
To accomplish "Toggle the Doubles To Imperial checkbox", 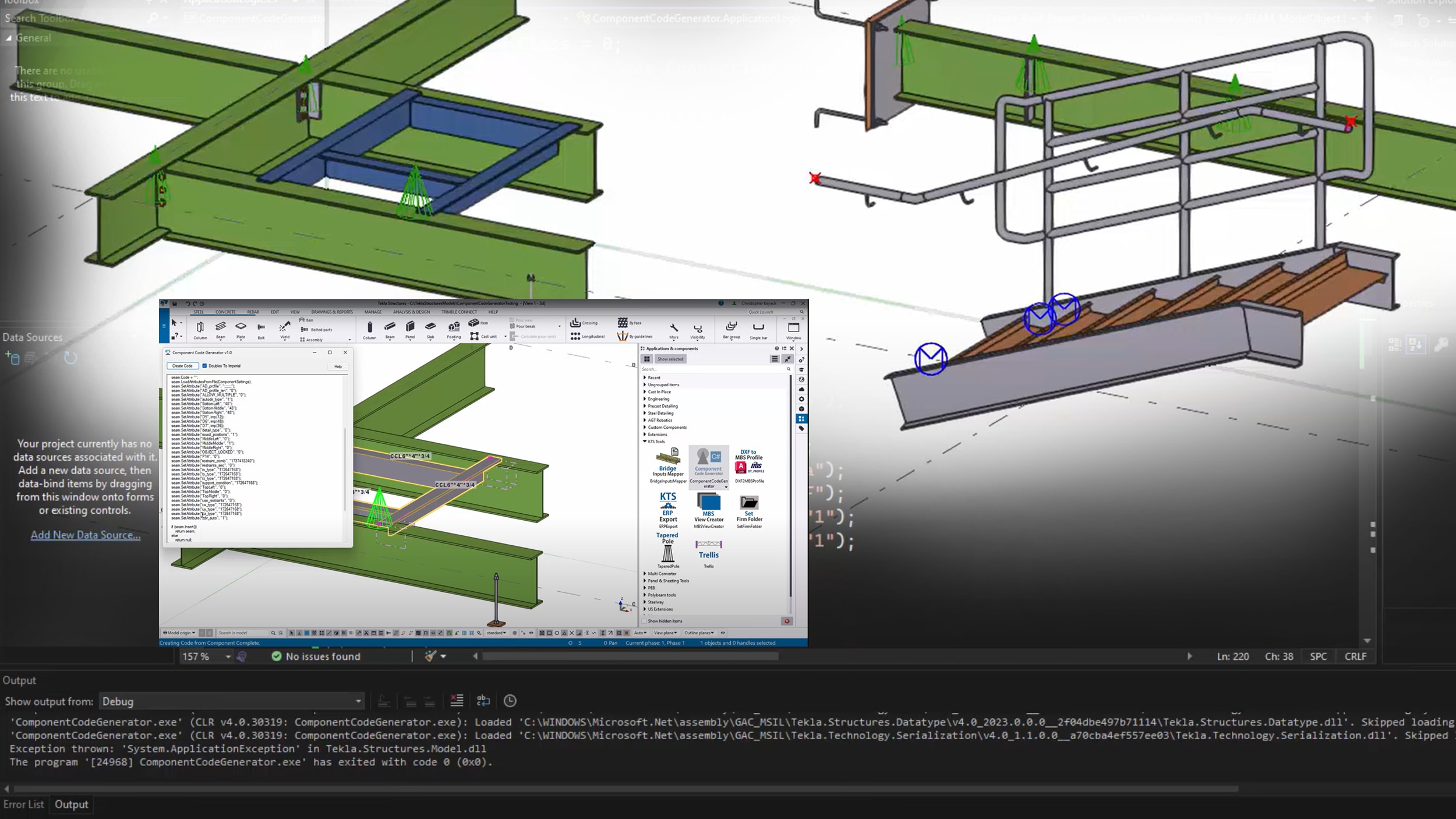I will pos(204,366).
